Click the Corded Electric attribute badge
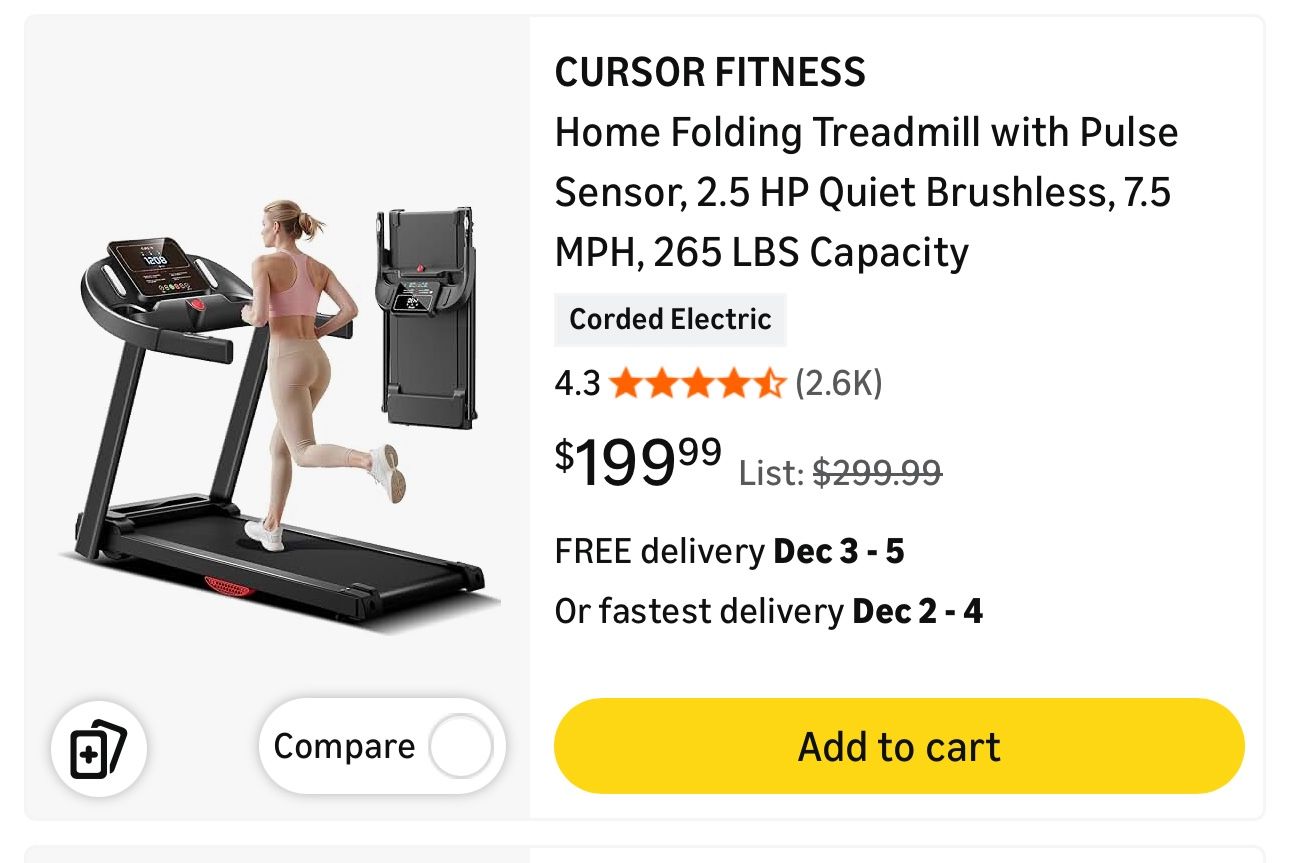The image size is (1290, 863). 670,319
